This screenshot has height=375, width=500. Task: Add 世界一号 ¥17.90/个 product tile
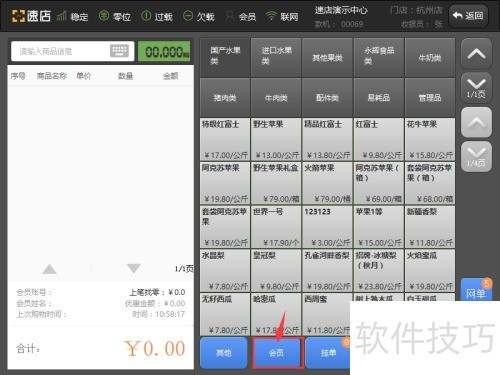[276, 227]
